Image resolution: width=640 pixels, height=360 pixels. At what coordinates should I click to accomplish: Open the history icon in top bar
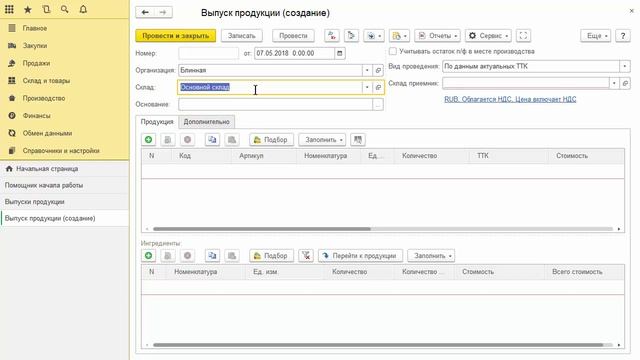click(x=46, y=9)
